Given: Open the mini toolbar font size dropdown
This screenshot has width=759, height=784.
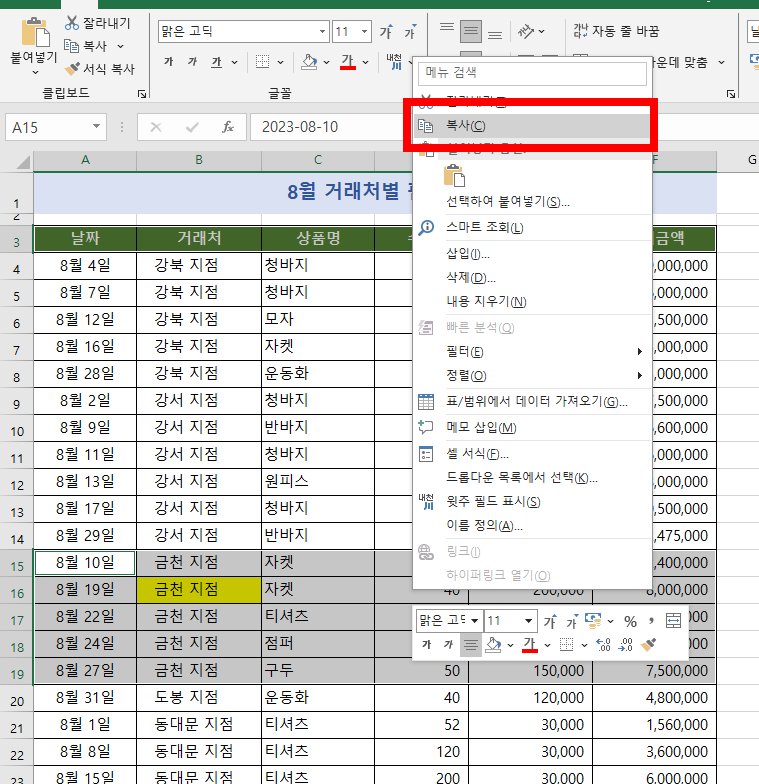Looking at the screenshot, I should pos(528,621).
